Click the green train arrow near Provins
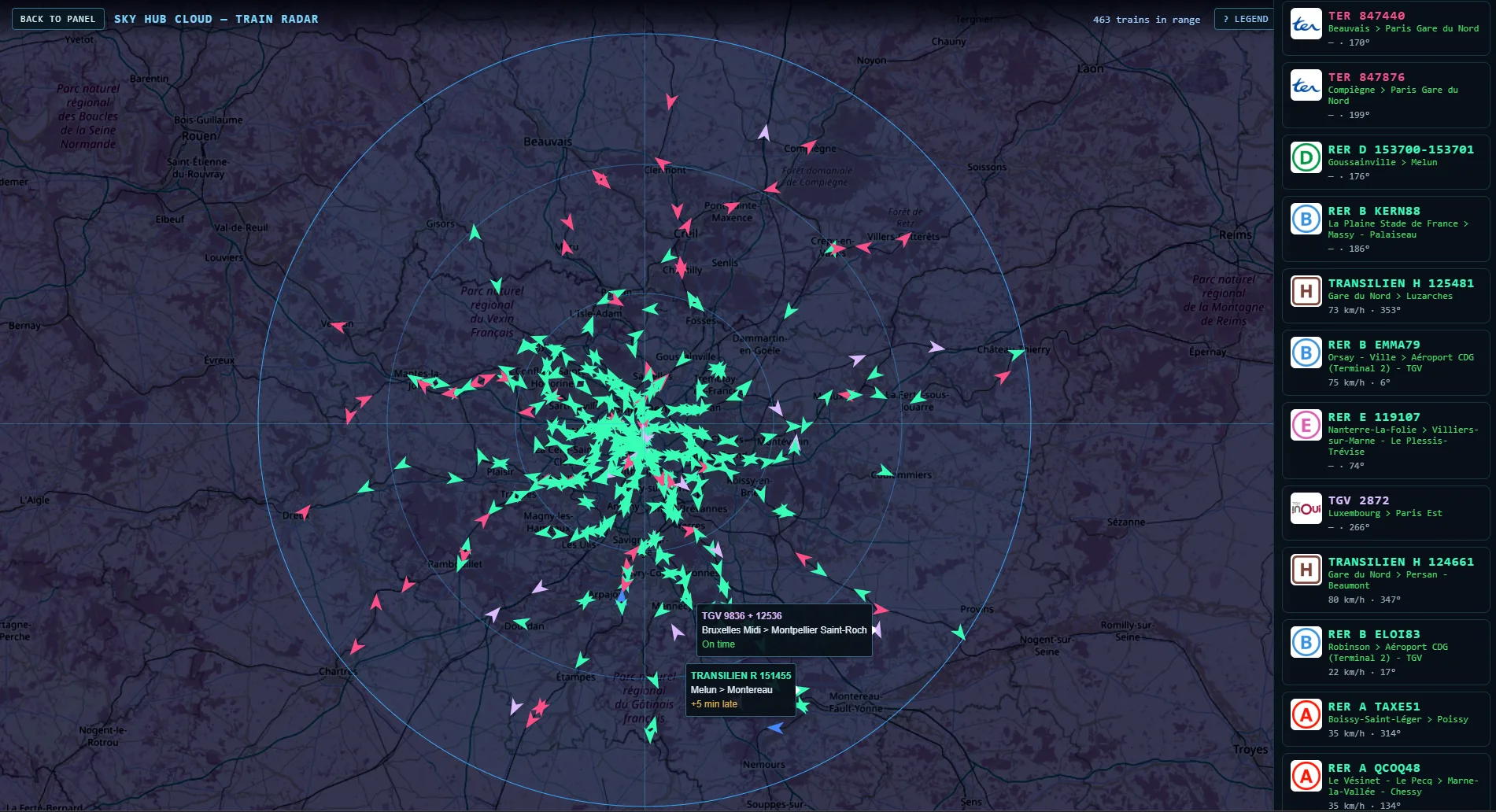This screenshot has width=1496, height=812. 959,632
